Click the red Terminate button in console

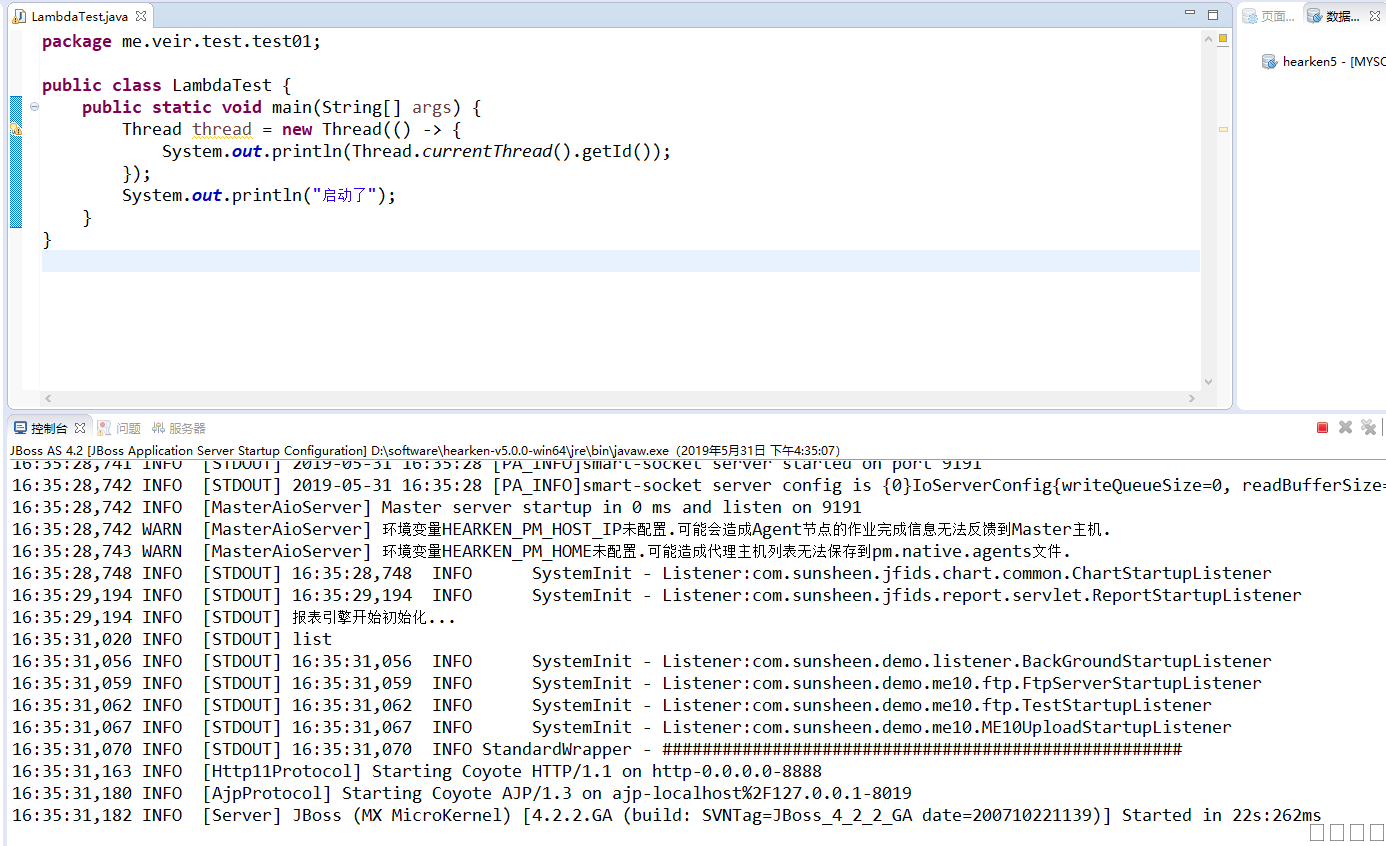[x=1322, y=428]
